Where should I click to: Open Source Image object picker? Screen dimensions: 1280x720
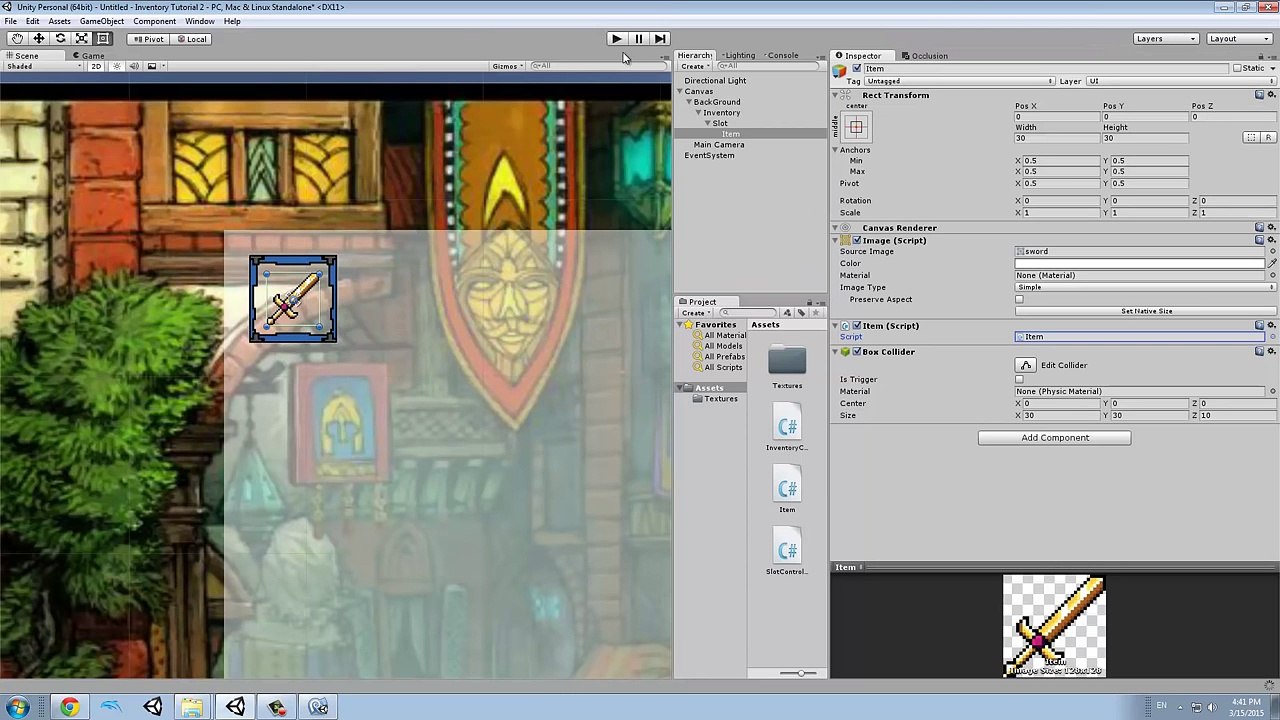(x=1273, y=252)
